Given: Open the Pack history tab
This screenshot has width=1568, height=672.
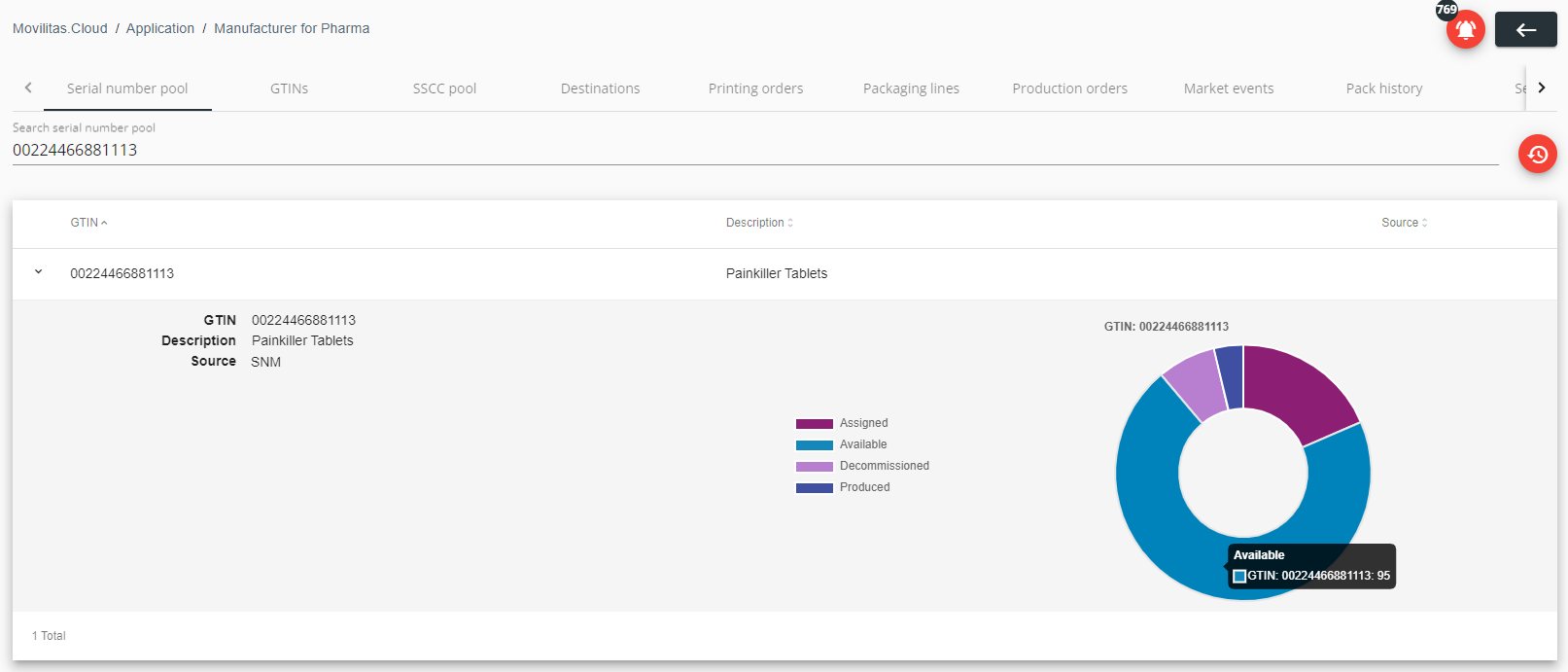Looking at the screenshot, I should click(x=1384, y=88).
